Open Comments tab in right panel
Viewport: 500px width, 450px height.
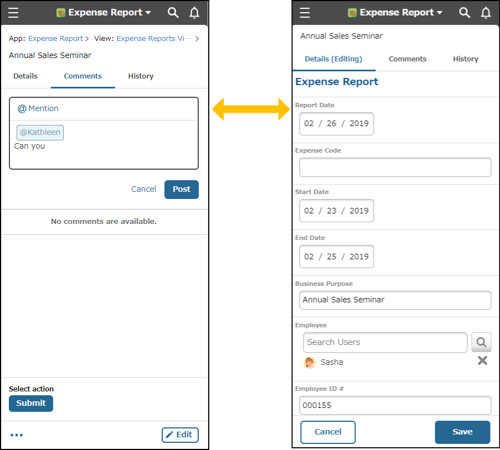(x=407, y=59)
